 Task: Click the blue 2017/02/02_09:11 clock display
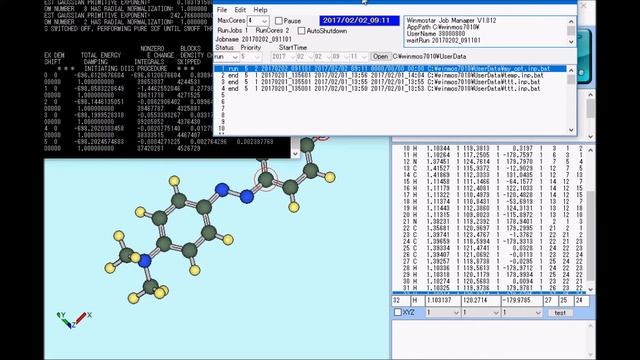[359, 20]
